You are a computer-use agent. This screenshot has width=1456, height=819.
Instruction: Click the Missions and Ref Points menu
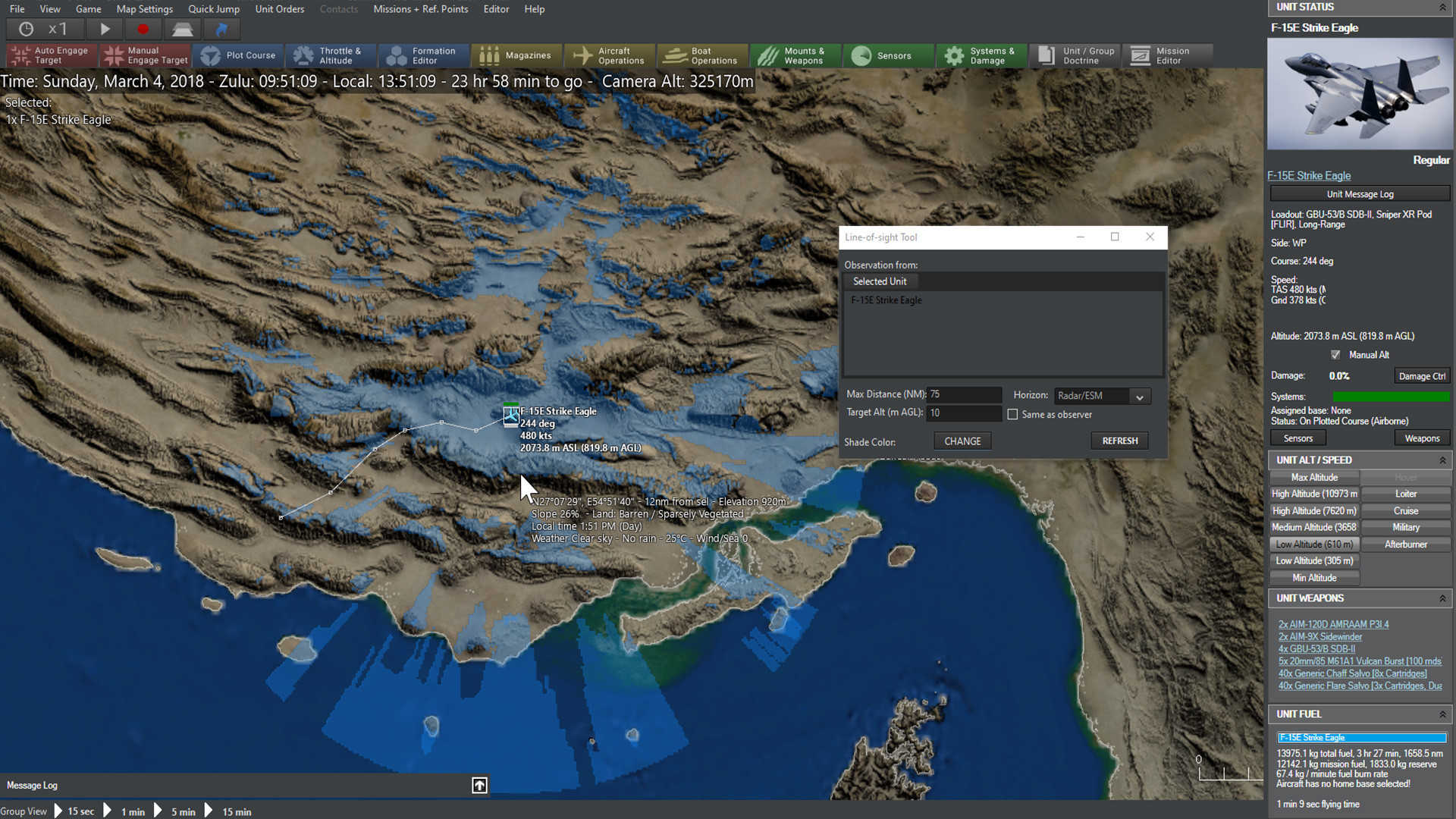pos(420,9)
